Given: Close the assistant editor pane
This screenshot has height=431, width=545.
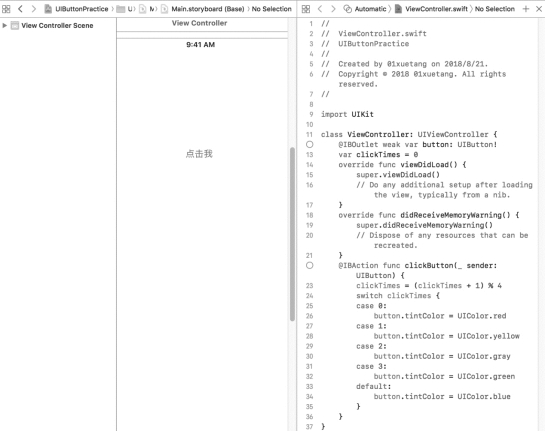Looking at the screenshot, I should [539, 9].
